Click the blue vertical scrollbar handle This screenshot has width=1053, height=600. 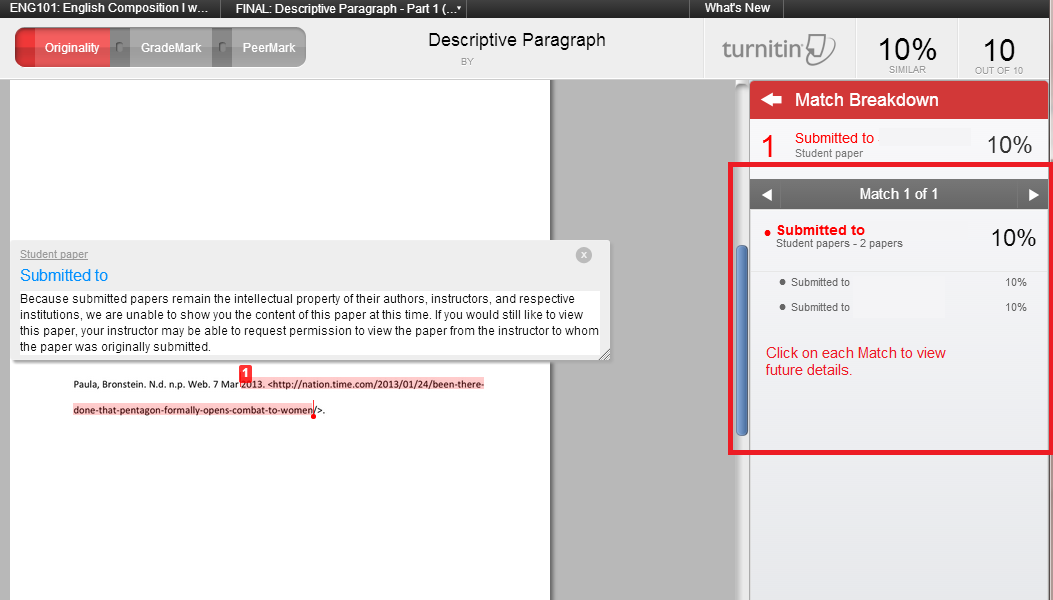(x=742, y=340)
